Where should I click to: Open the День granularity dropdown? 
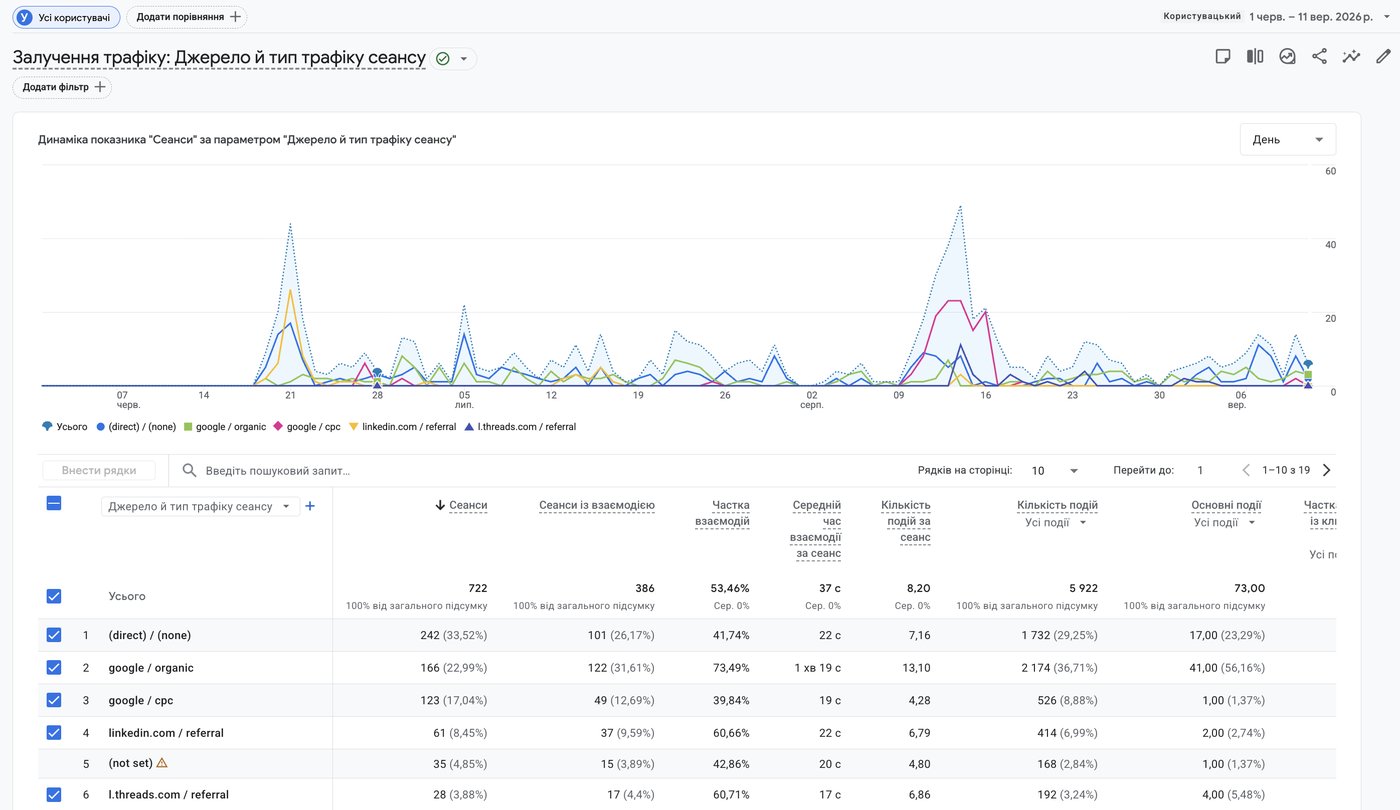(x=1288, y=140)
